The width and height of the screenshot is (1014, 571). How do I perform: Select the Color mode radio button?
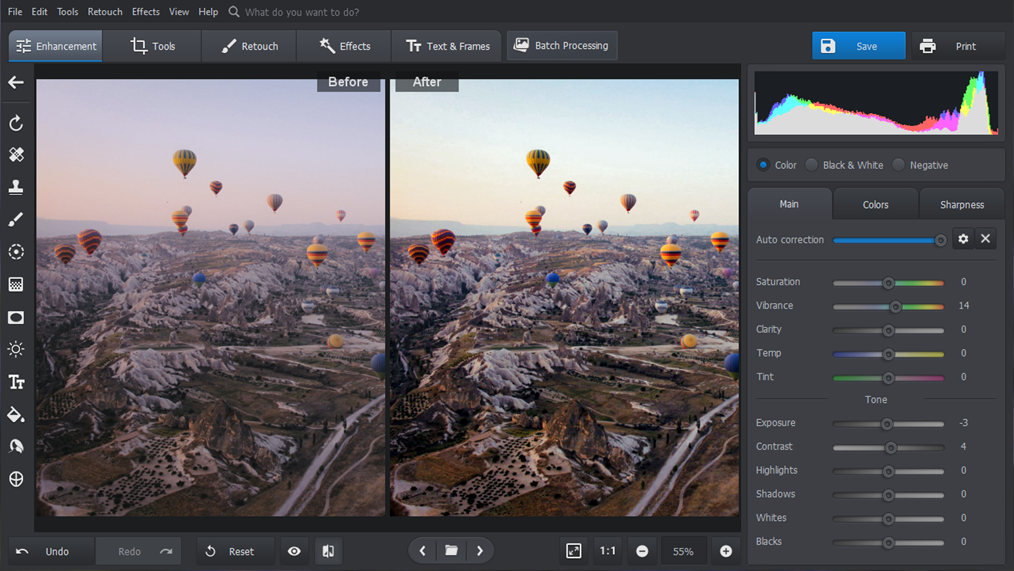point(763,165)
